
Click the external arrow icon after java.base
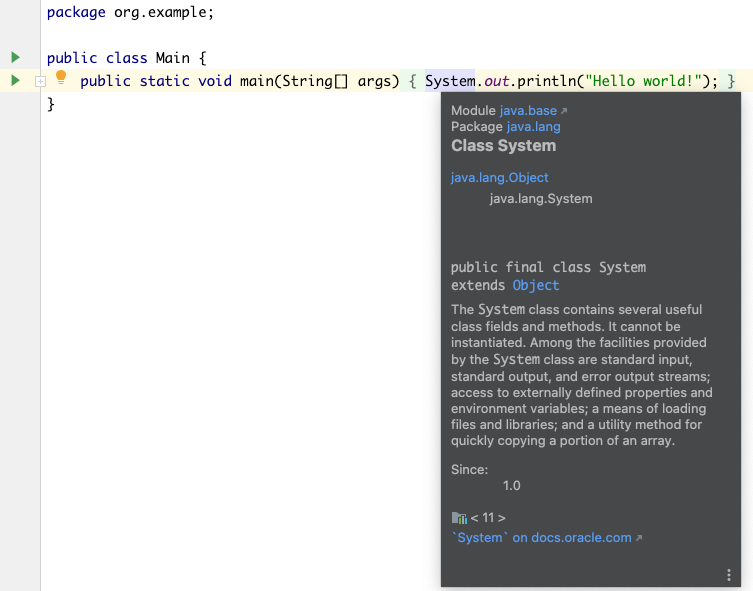pyautogui.click(x=564, y=111)
